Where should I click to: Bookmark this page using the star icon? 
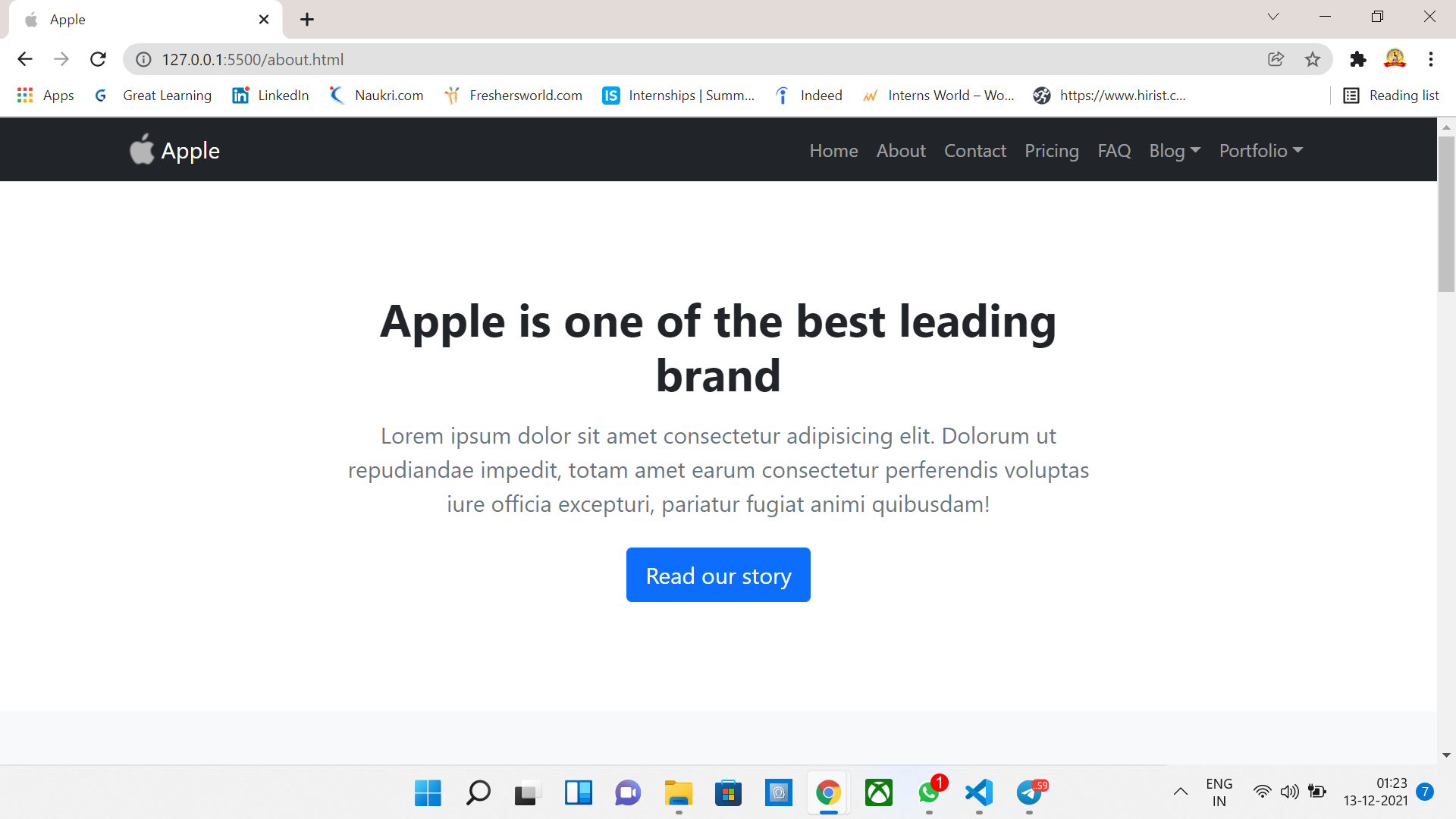(1313, 59)
